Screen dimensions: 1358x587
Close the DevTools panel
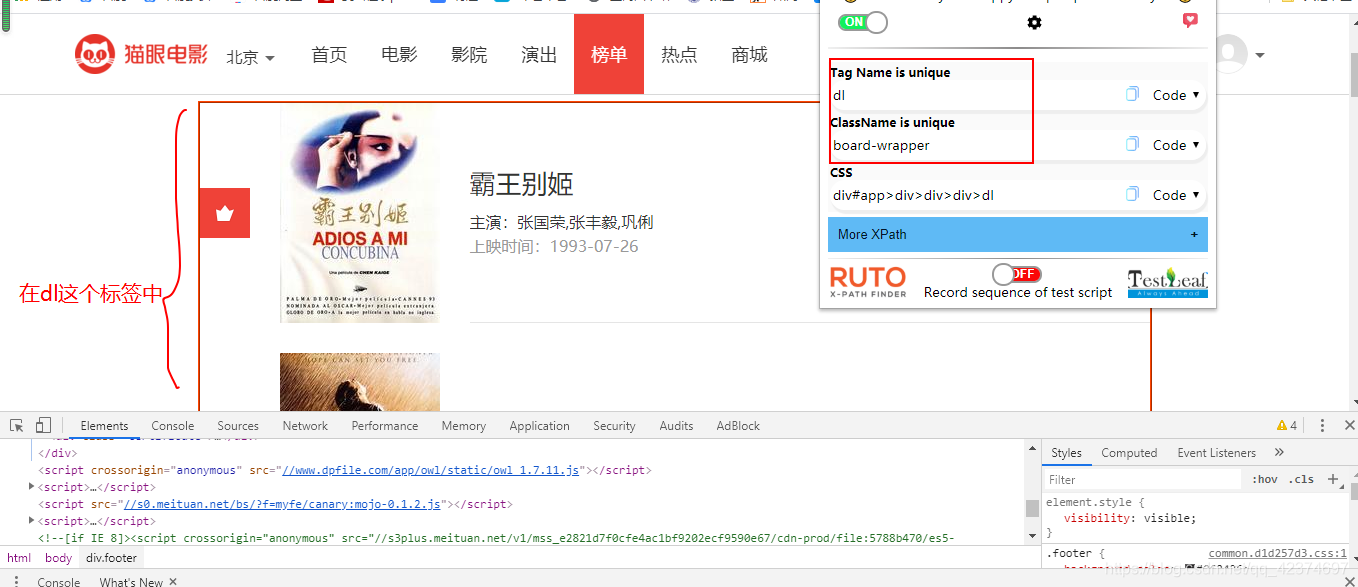pyautogui.click(x=1348, y=425)
